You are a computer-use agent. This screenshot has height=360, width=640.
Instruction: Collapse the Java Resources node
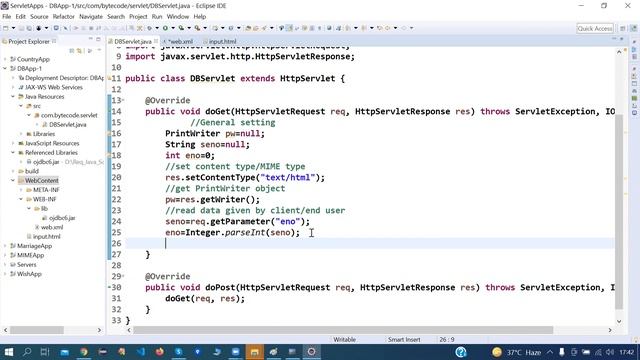pyautogui.click(x=13, y=97)
